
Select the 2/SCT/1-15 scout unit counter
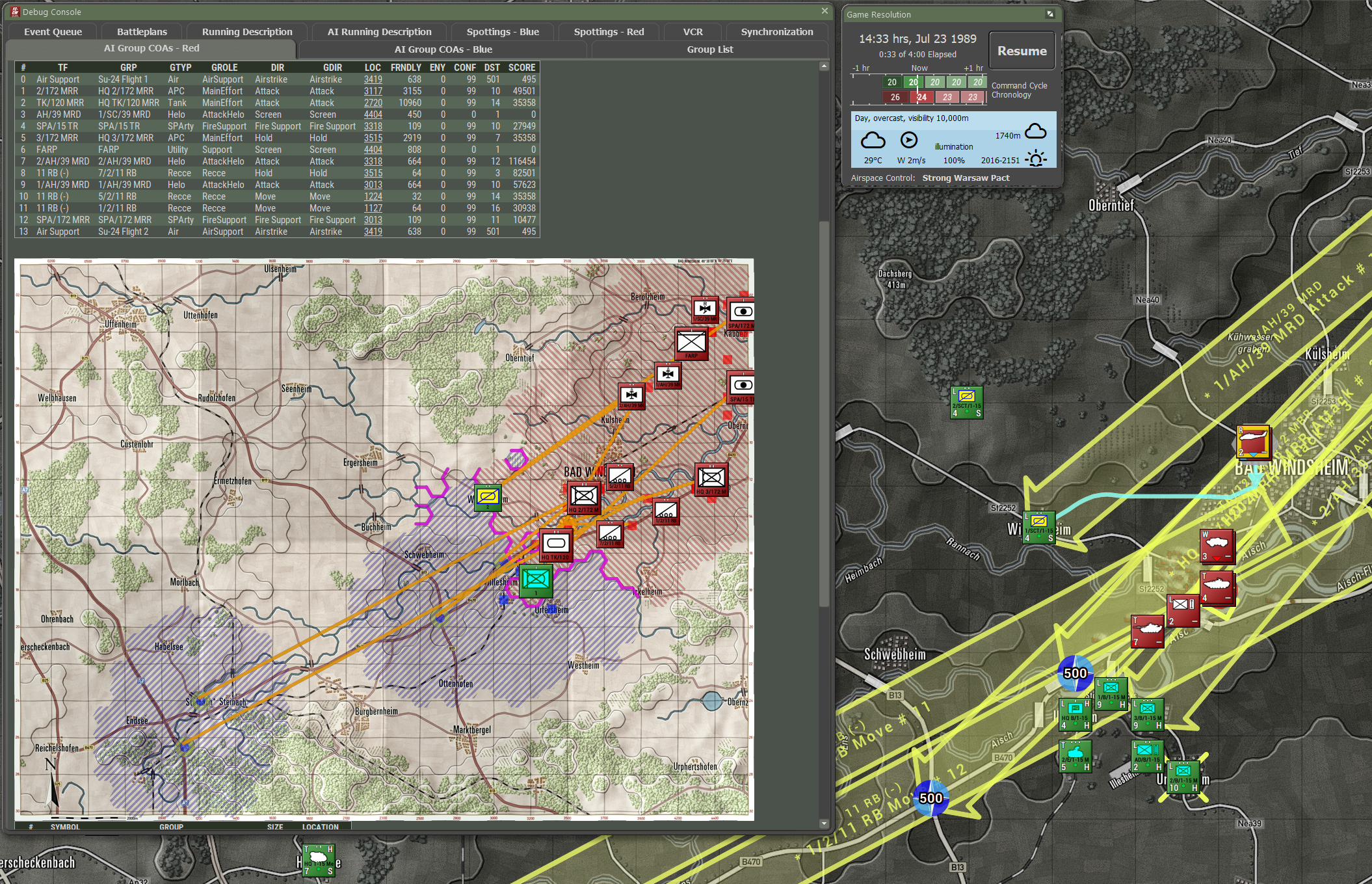coord(966,402)
